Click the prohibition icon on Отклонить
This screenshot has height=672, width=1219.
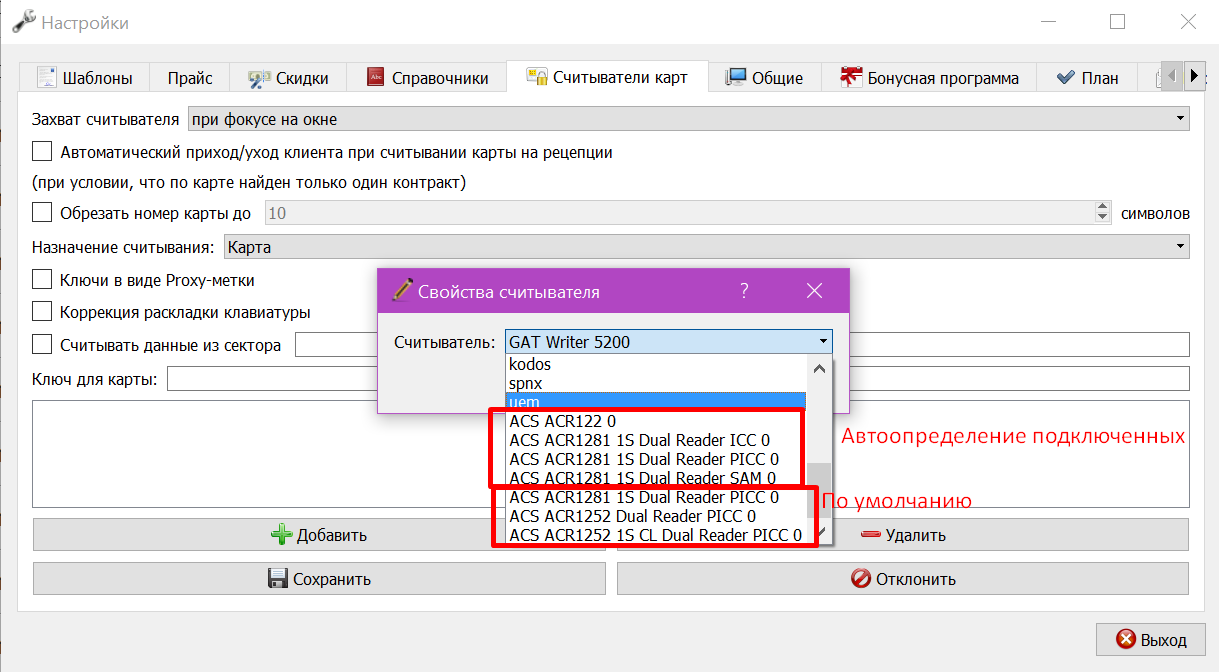click(860, 578)
